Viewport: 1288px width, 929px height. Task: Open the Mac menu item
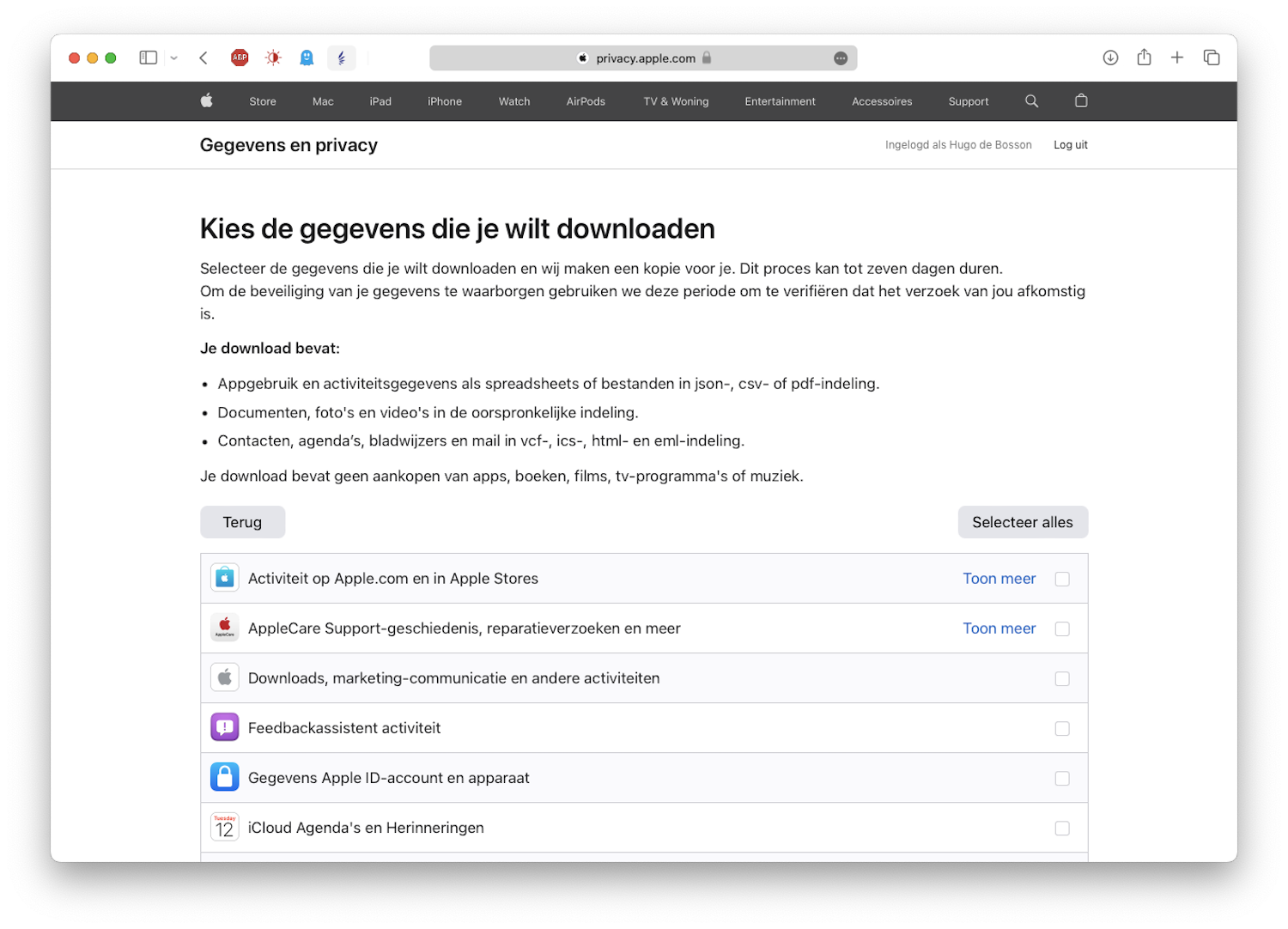[x=323, y=101]
